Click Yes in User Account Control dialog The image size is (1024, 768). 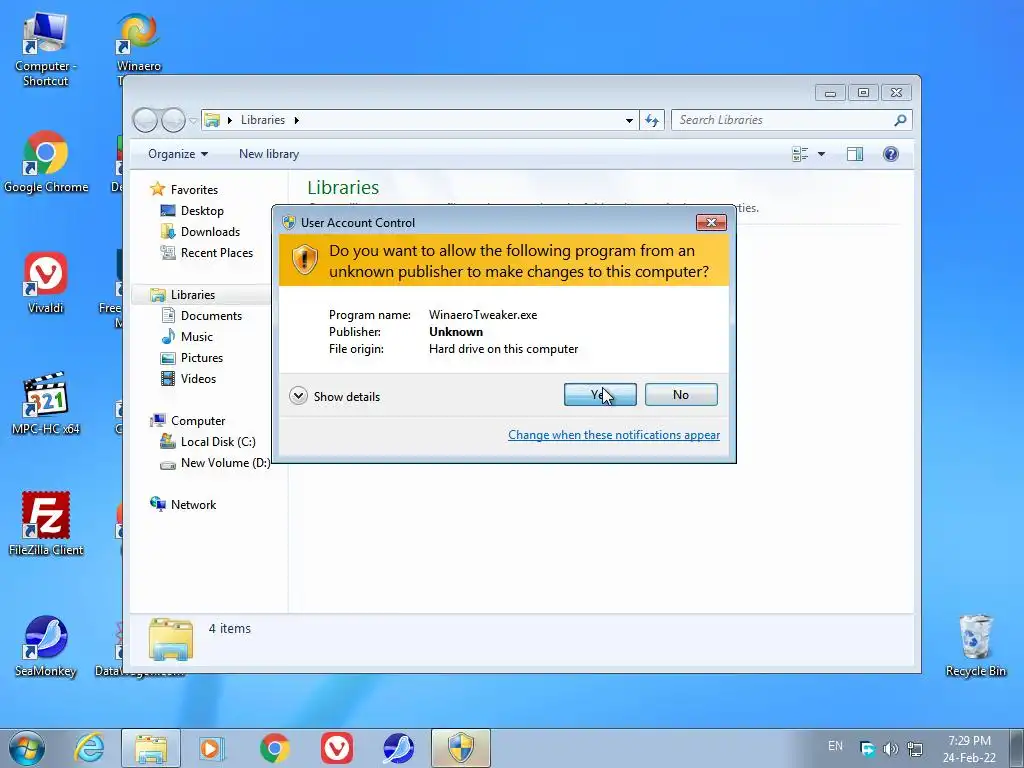point(600,394)
